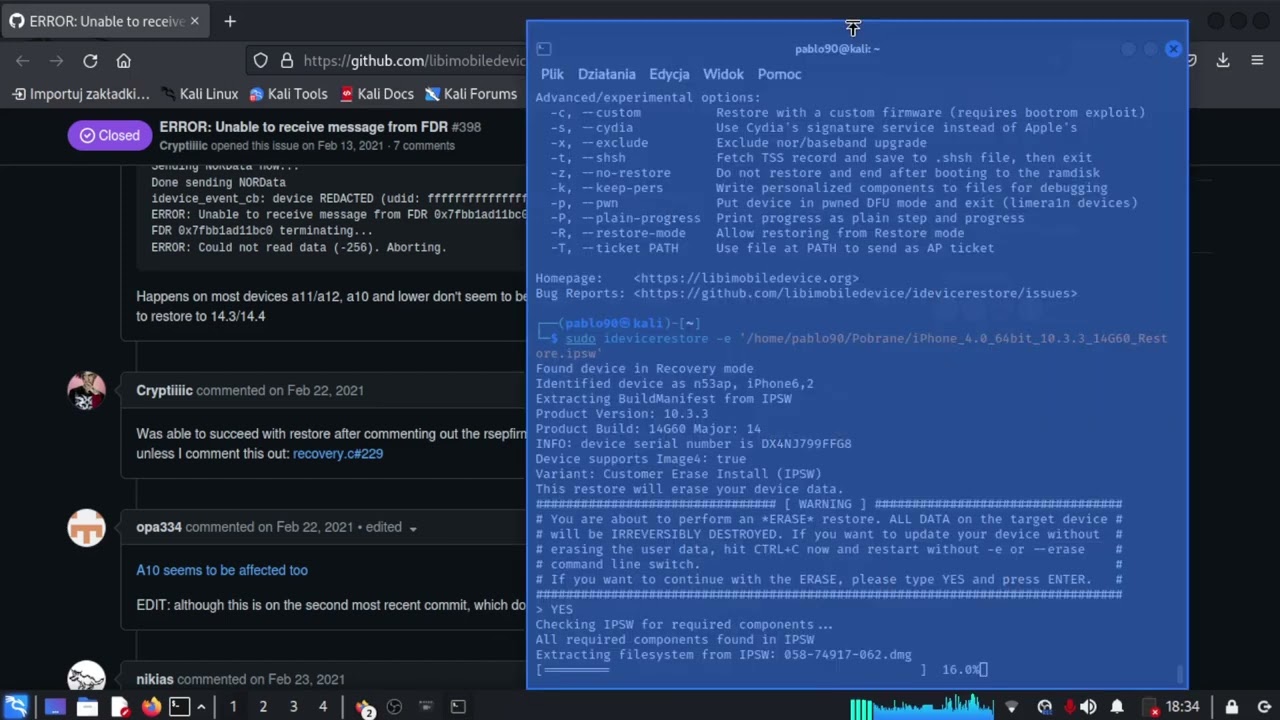
Task: Click the terminal window title-bar icon
Action: tap(543, 48)
